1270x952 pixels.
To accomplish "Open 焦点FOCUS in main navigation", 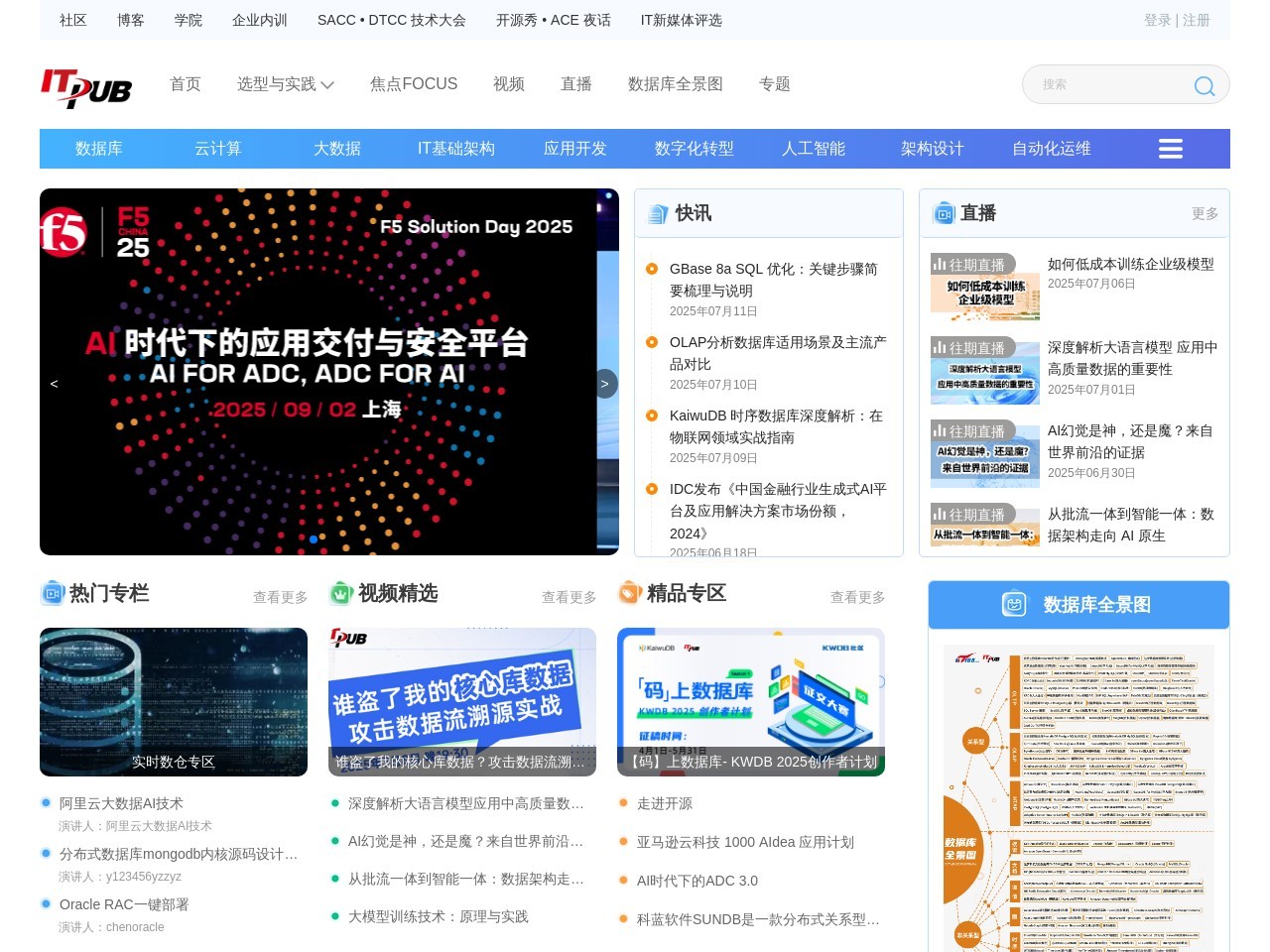I will [x=414, y=84].
